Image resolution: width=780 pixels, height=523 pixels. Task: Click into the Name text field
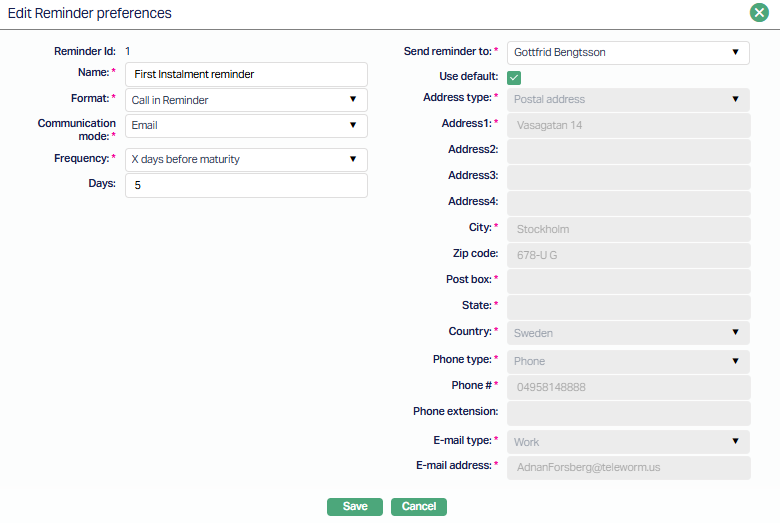tap(246, 74)
